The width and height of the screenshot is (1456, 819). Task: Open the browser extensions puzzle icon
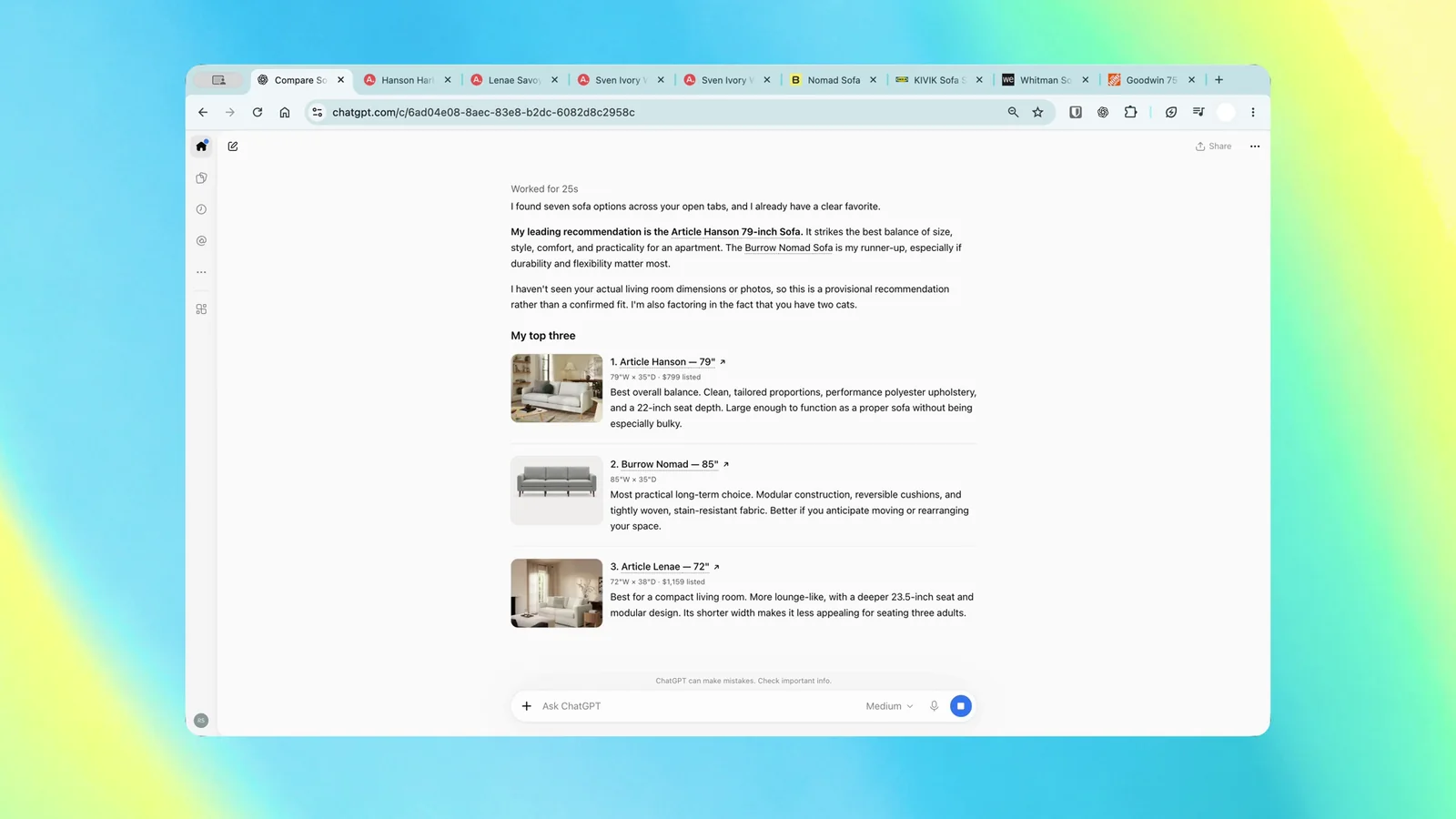pos(1130,112)
